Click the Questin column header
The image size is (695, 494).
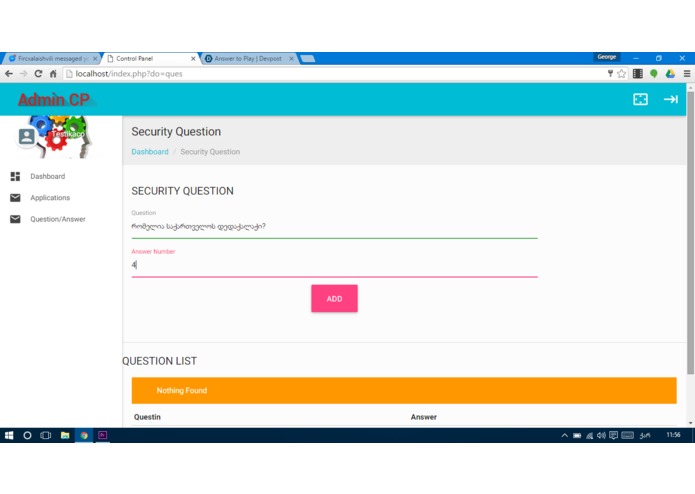pos(147,417)
